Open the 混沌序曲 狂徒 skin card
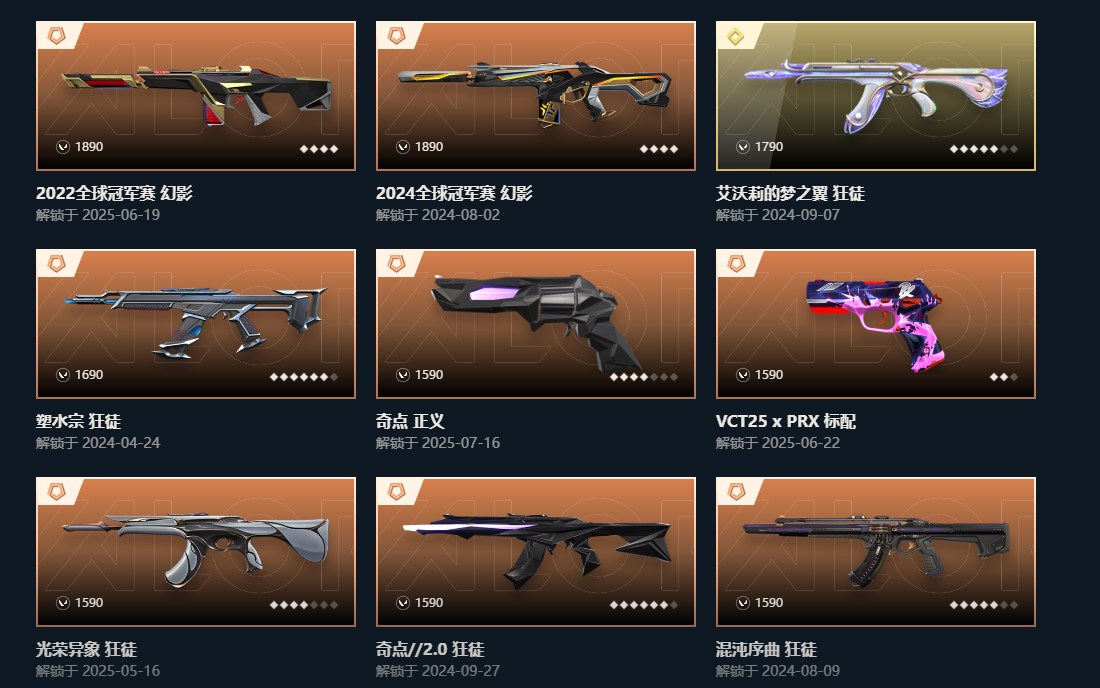This screenshot has height=688, width=1100. click(x=876, y=552)
